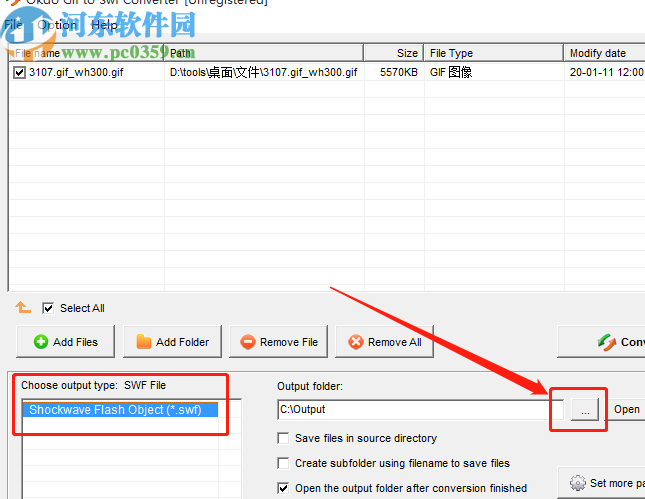The width and height of the screenshot is (645, 499).
Task: Click the Remove File button
Action: coord(278,341)
